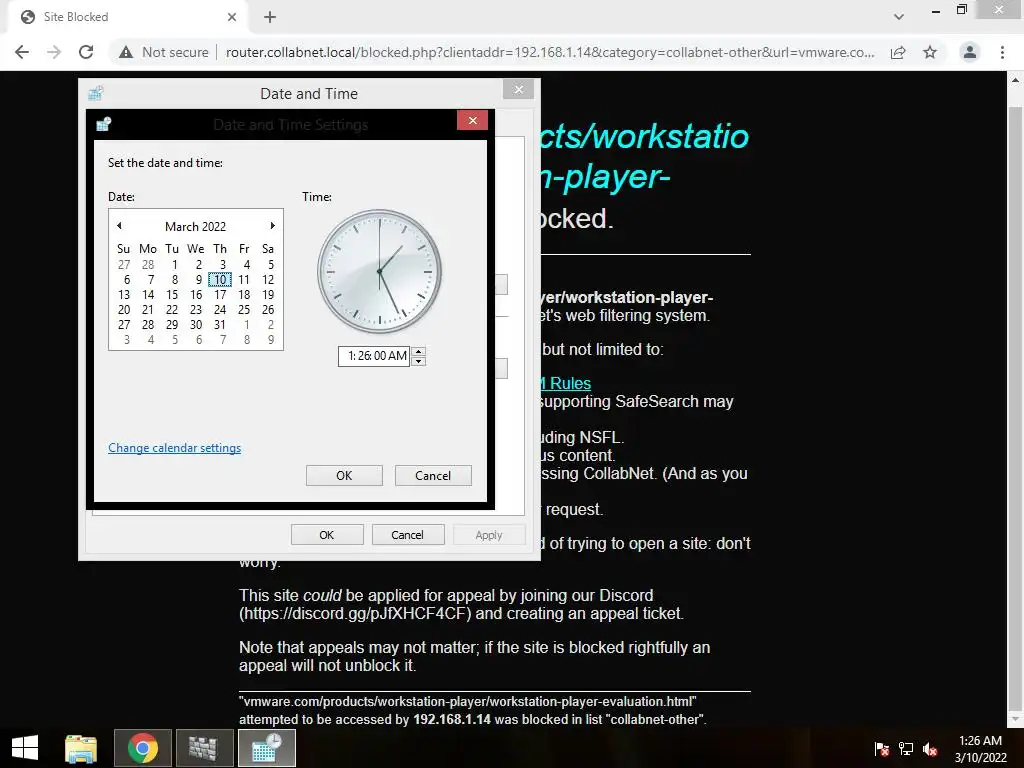Go to previous month in calendar
This screenshot has width=1024, height=768.
point(119,226)
